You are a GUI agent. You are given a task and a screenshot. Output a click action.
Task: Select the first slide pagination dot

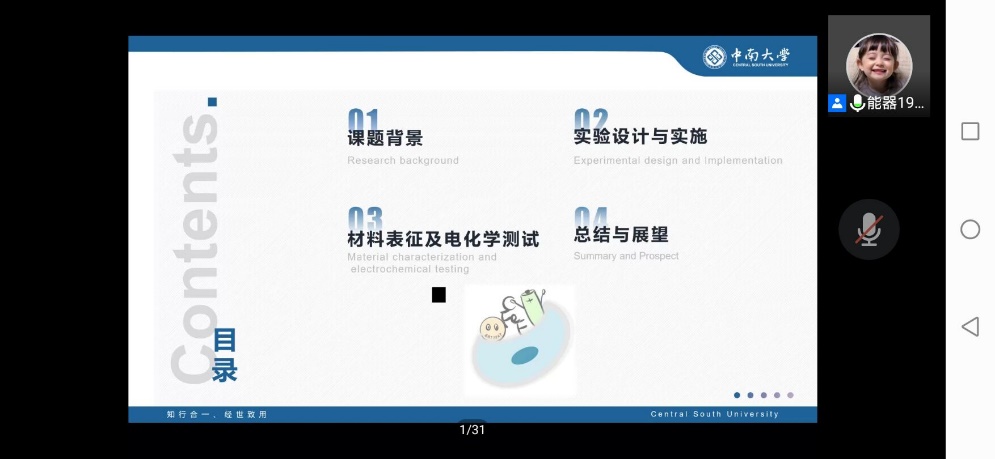pos(737,395)
